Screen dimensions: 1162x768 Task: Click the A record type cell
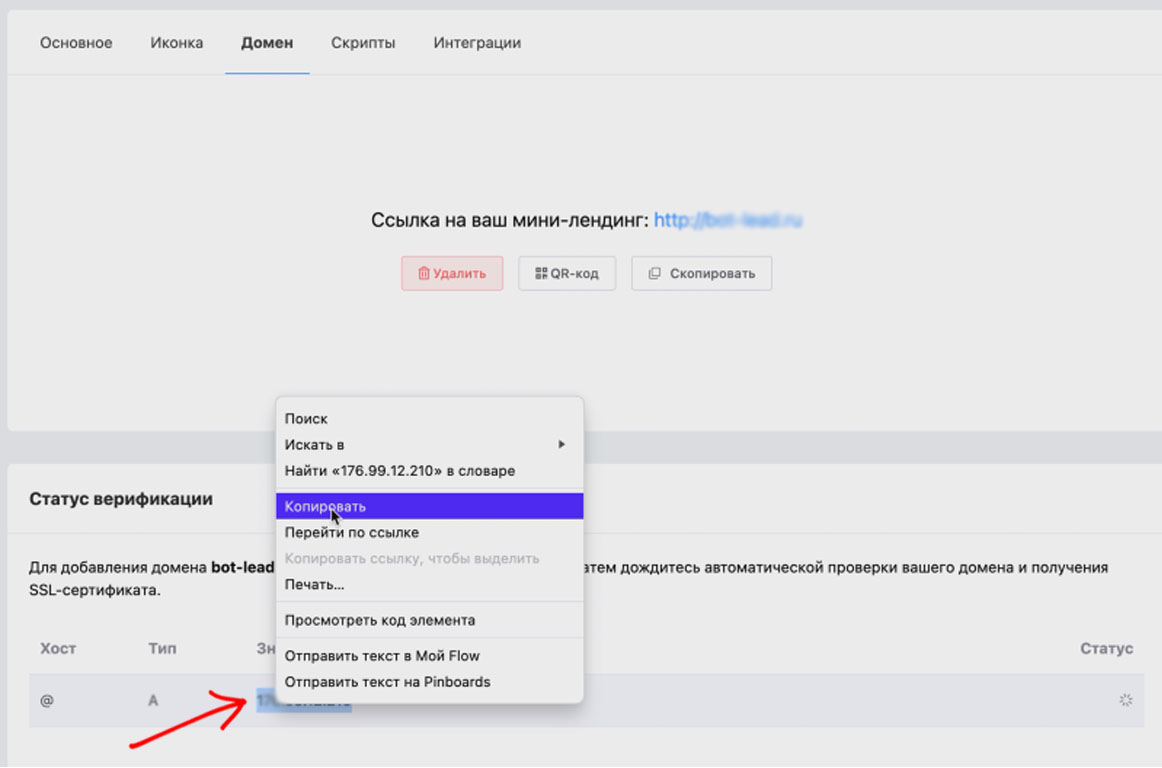pos(153,701)
